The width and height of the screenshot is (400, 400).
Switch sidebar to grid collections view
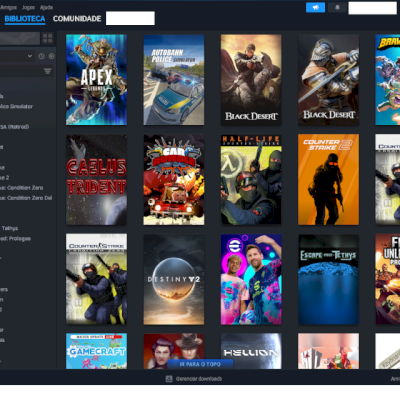(x=48, y=38)
